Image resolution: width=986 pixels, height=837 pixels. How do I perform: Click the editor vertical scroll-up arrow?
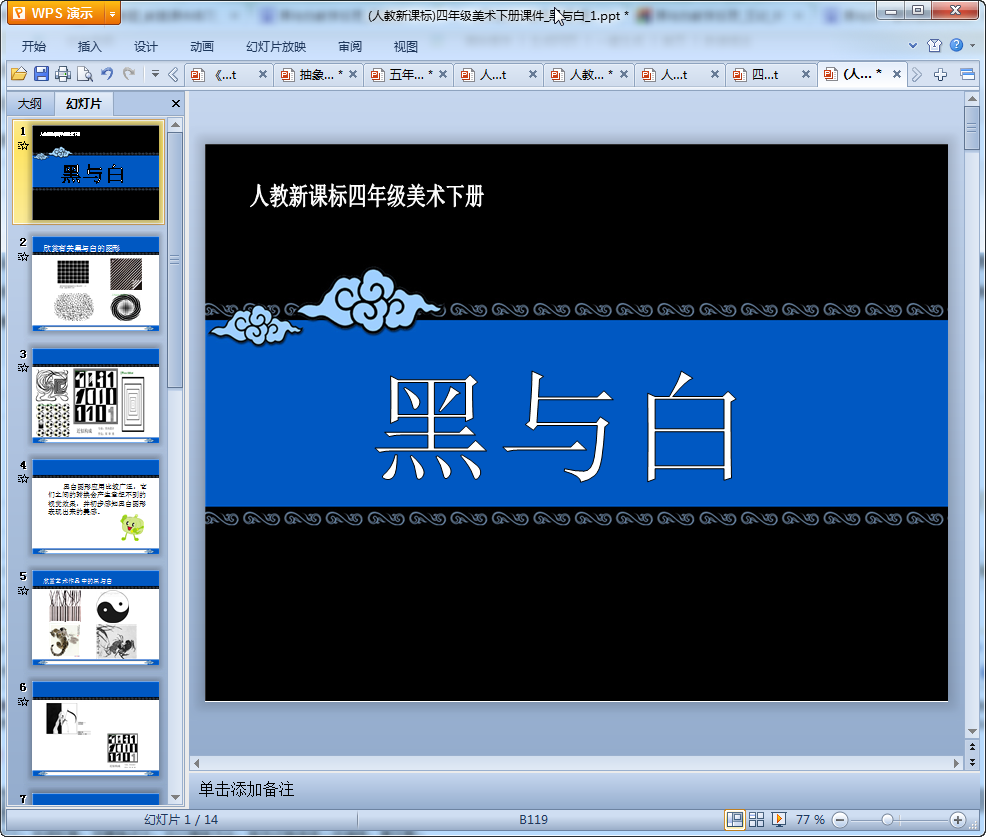coord(972,99)
